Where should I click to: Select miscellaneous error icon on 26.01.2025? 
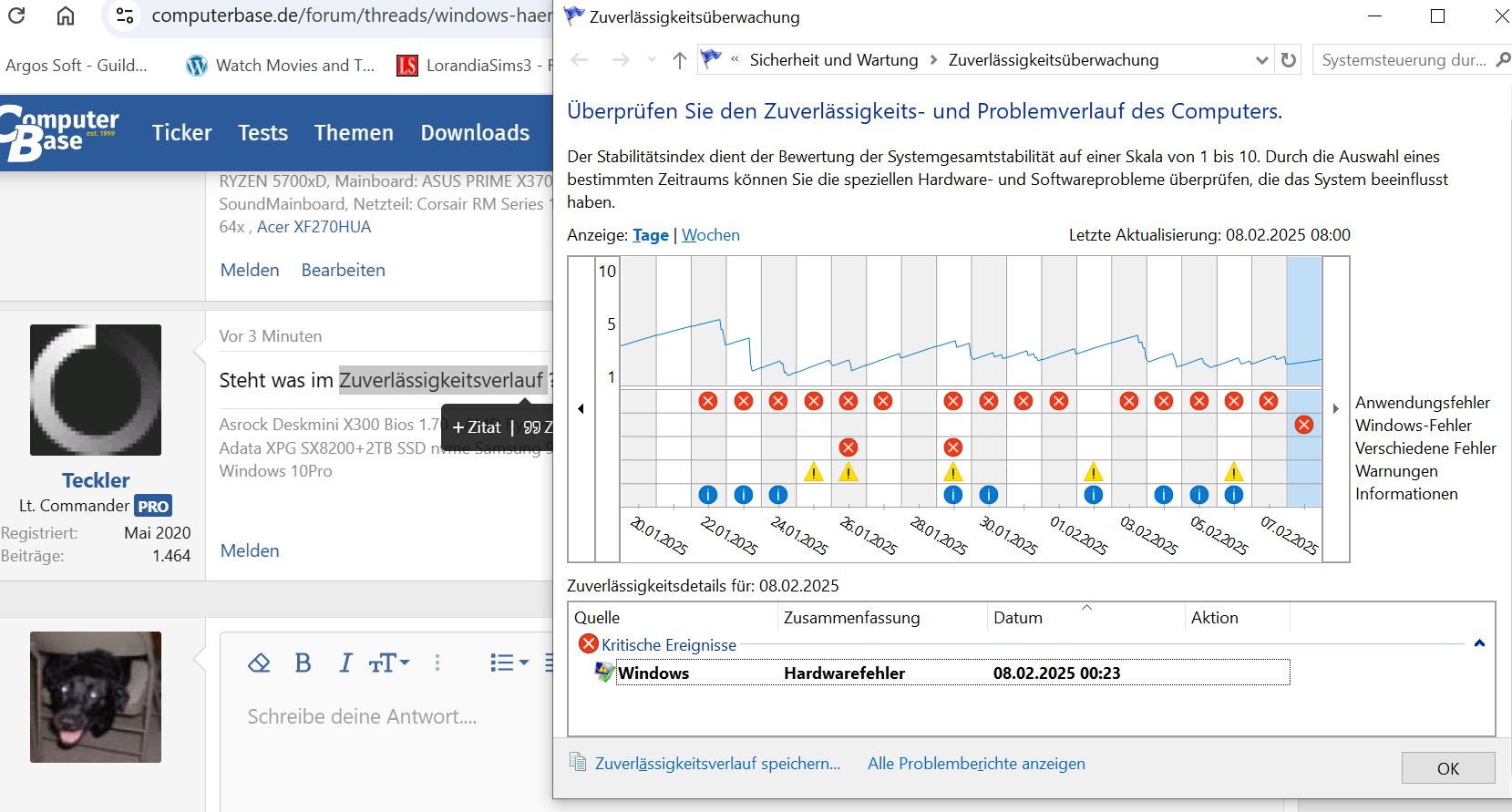pos(849,447)
